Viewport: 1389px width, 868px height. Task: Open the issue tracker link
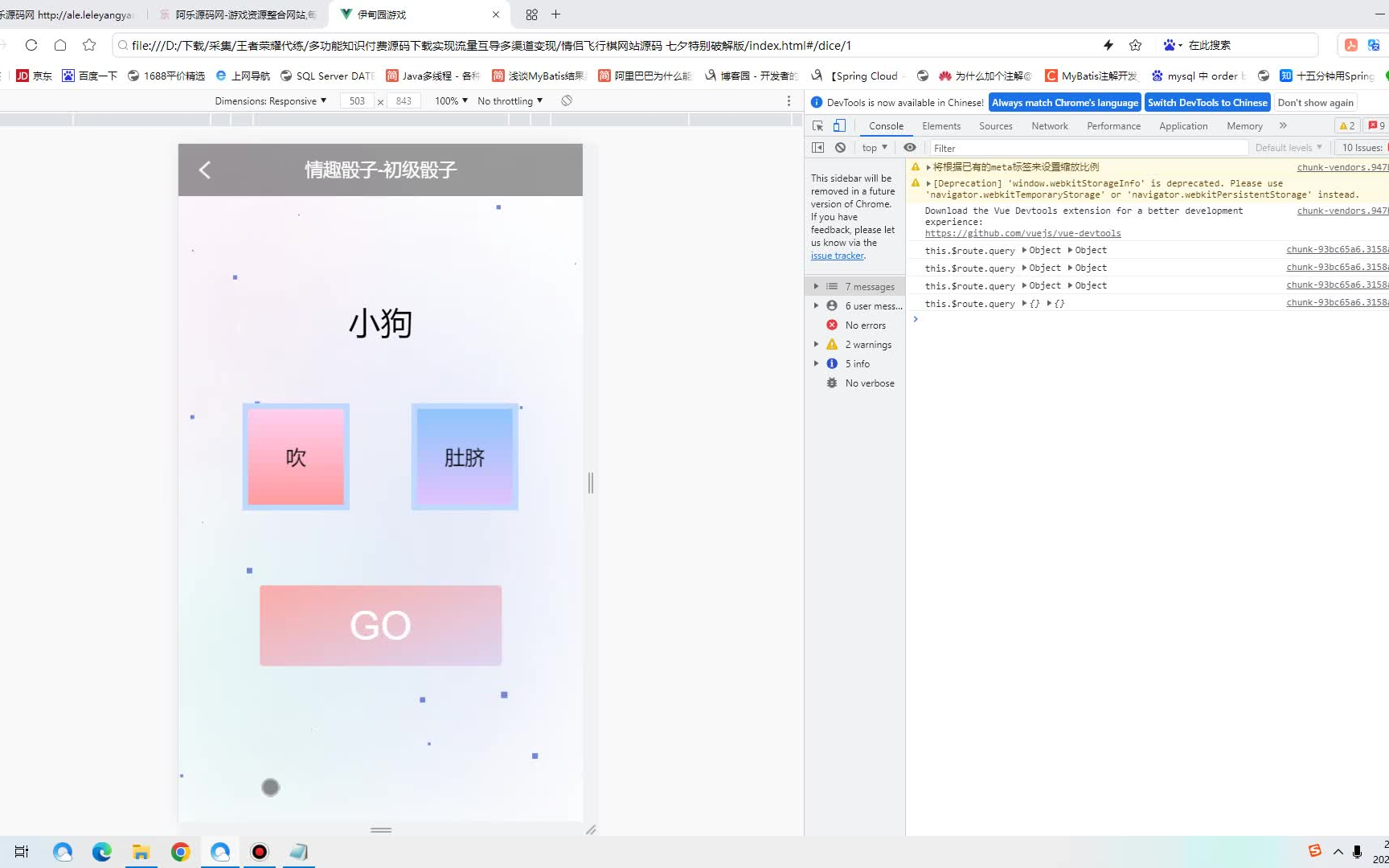[837, 256]
